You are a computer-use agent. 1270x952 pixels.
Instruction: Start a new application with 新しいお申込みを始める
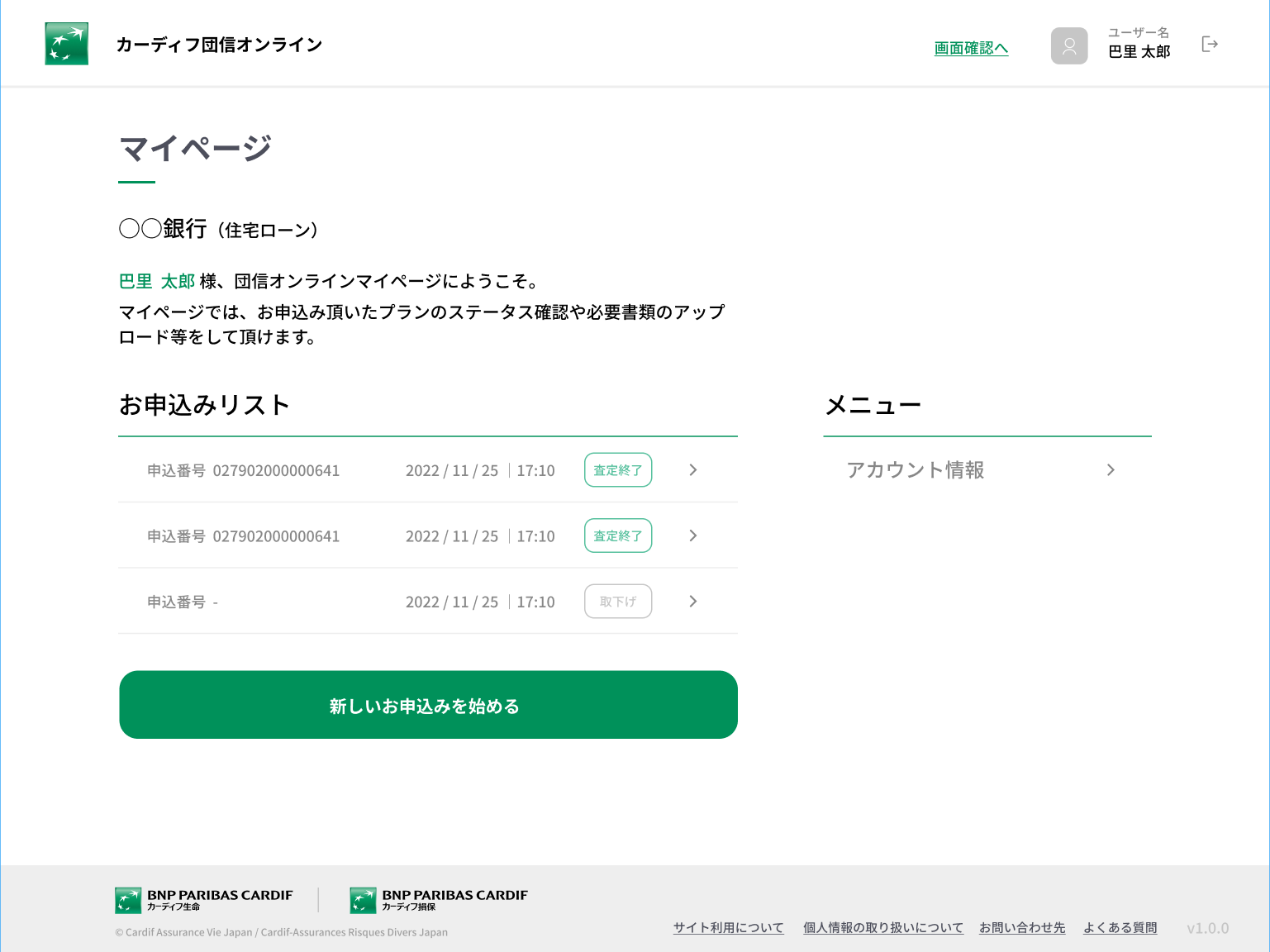tap(428, 705)
